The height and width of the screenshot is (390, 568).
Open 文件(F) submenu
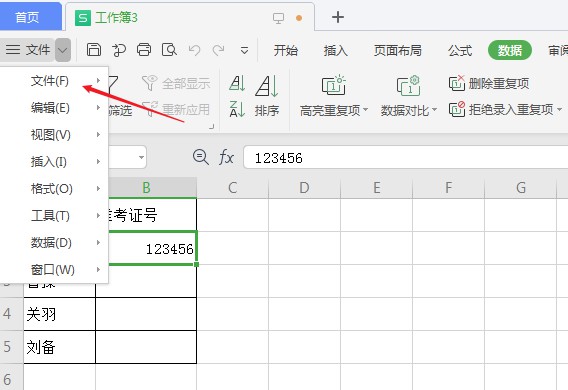(x=54, y=81)
